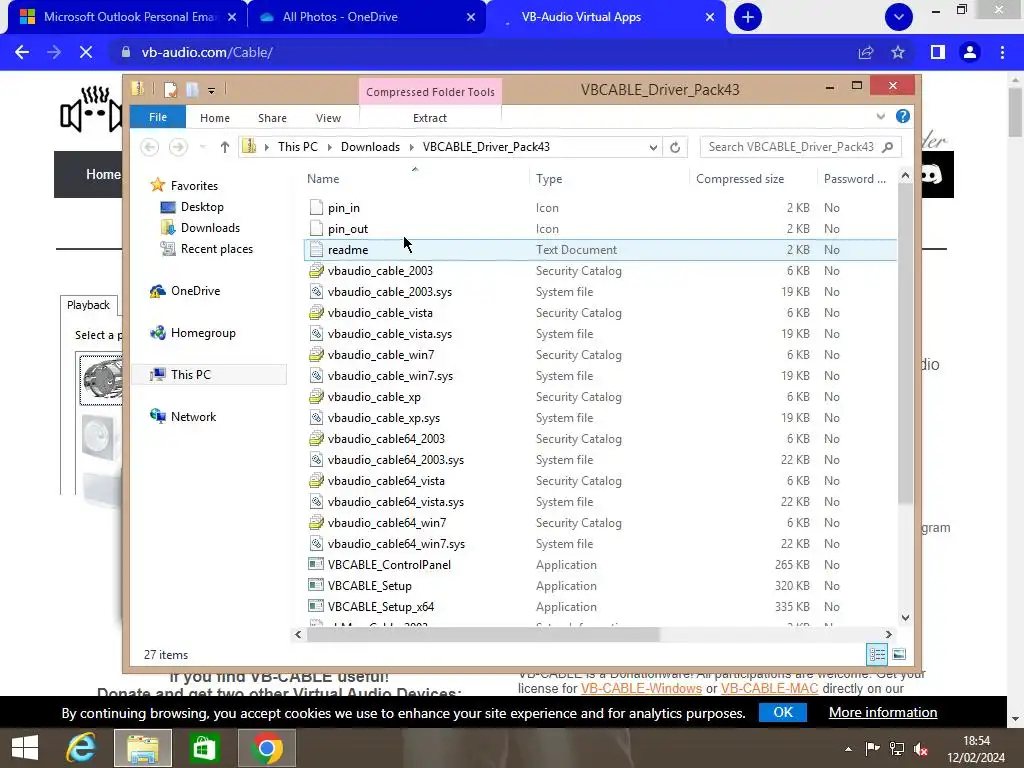The width and height of the screenshot is (1024, 768).
Task: Open a new Chrome tab plus button
Action: pyautogui.click(x=748, y=17)
